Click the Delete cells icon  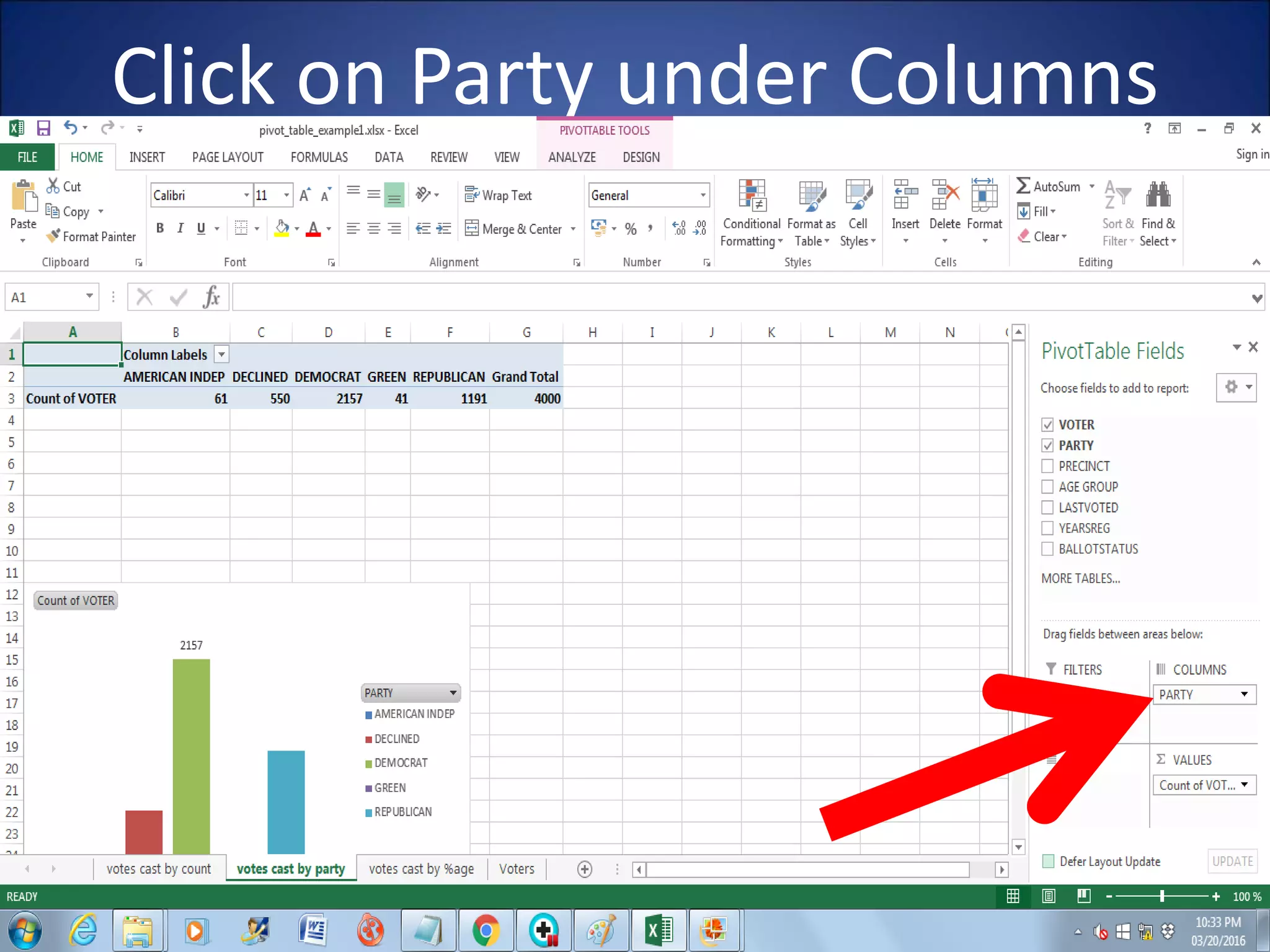click(945, 194)
